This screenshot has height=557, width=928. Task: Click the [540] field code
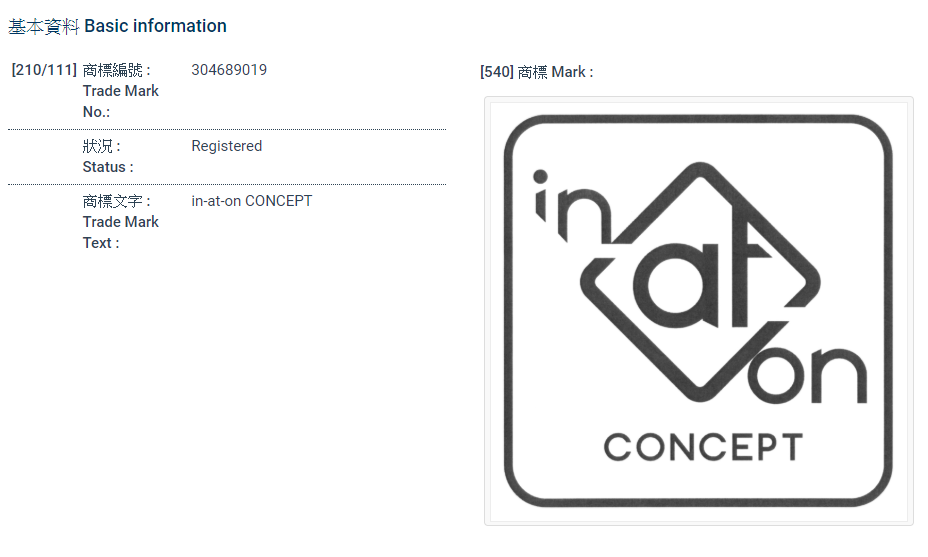click(497, 72)
